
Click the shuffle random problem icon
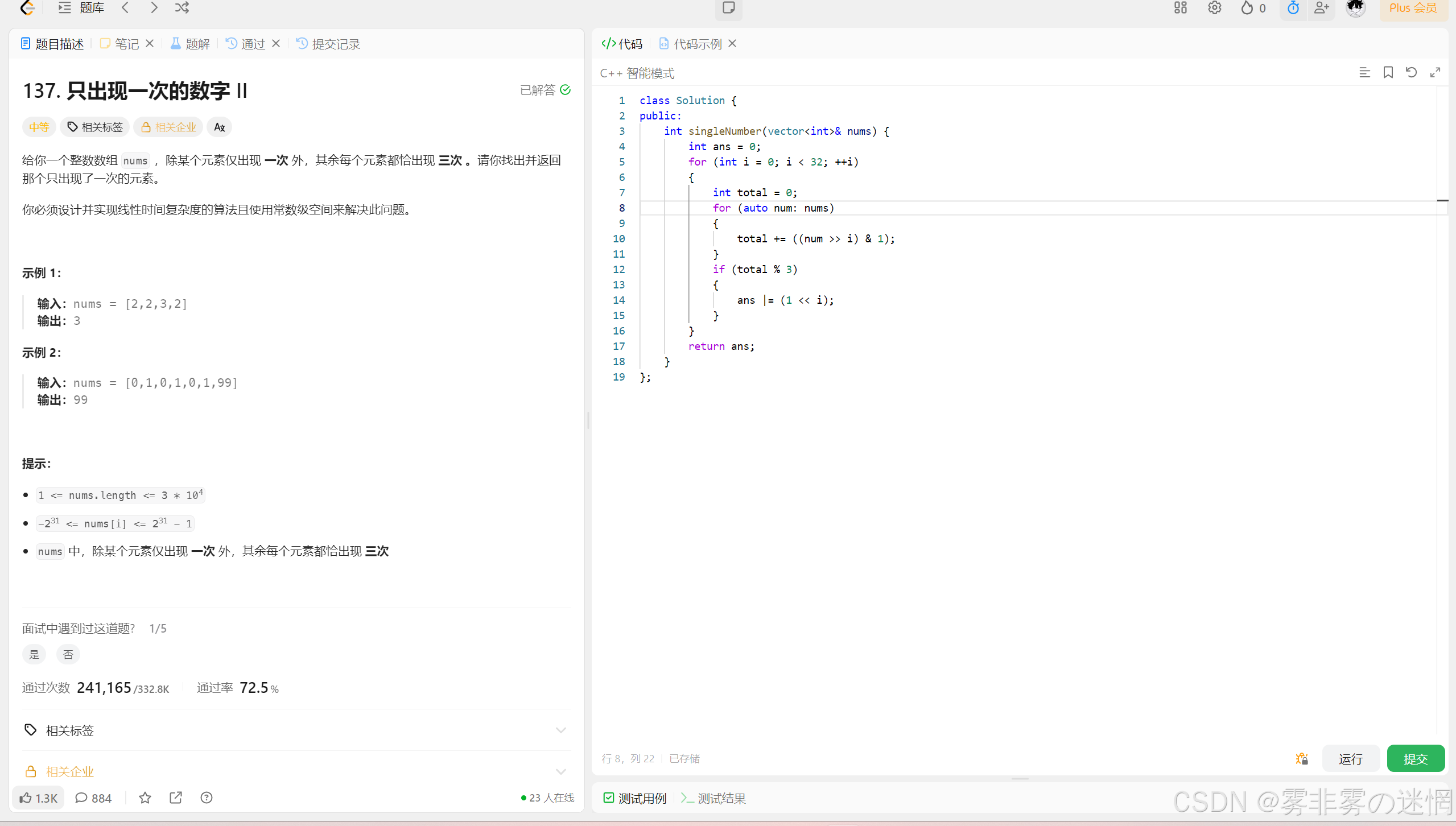pyautogui.click(x=182, y=8)
